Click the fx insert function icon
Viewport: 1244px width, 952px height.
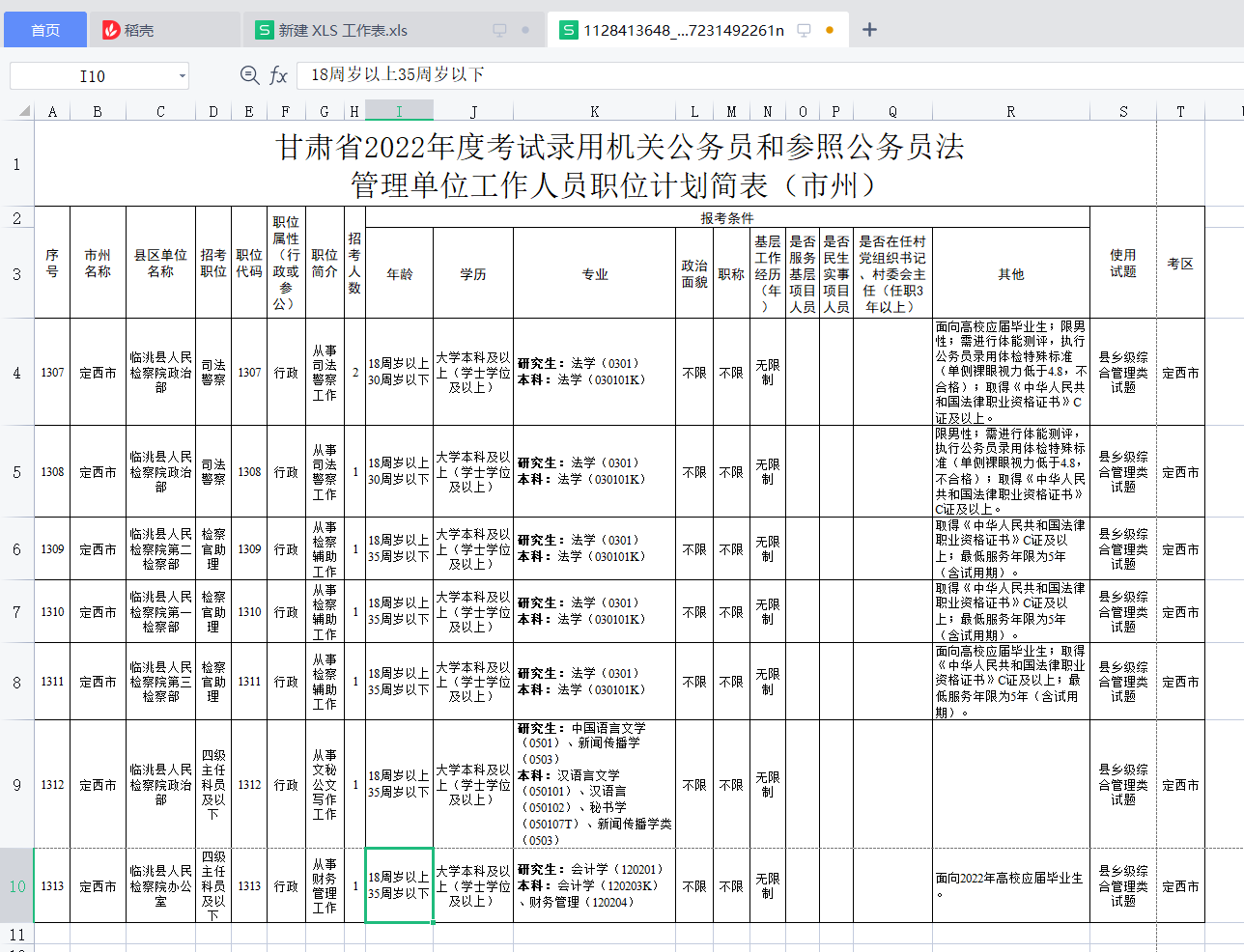pyautogui.click(x=278, y=74)
